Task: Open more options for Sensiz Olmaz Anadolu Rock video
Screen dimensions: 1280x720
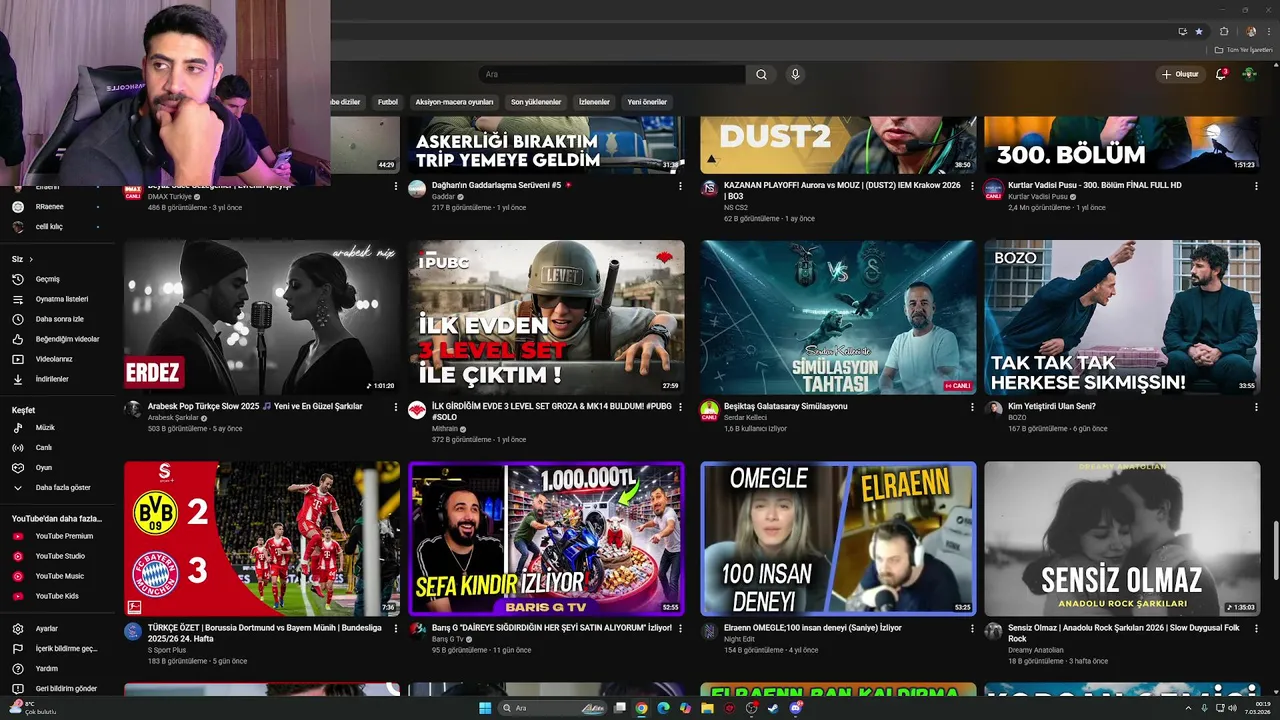Action: [1256, 629]
